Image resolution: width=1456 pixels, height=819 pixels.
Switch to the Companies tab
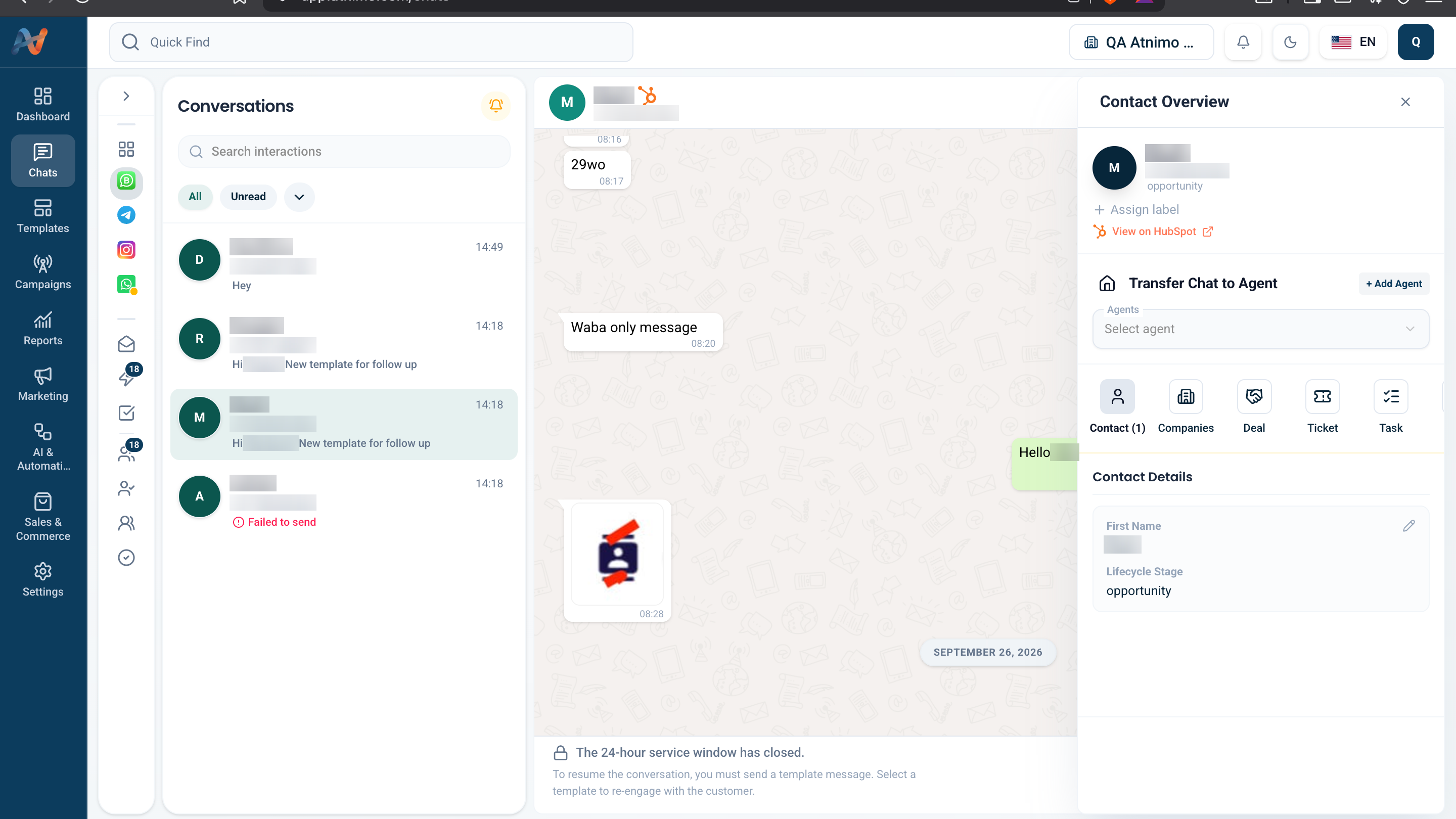[x=1185, y=406]
